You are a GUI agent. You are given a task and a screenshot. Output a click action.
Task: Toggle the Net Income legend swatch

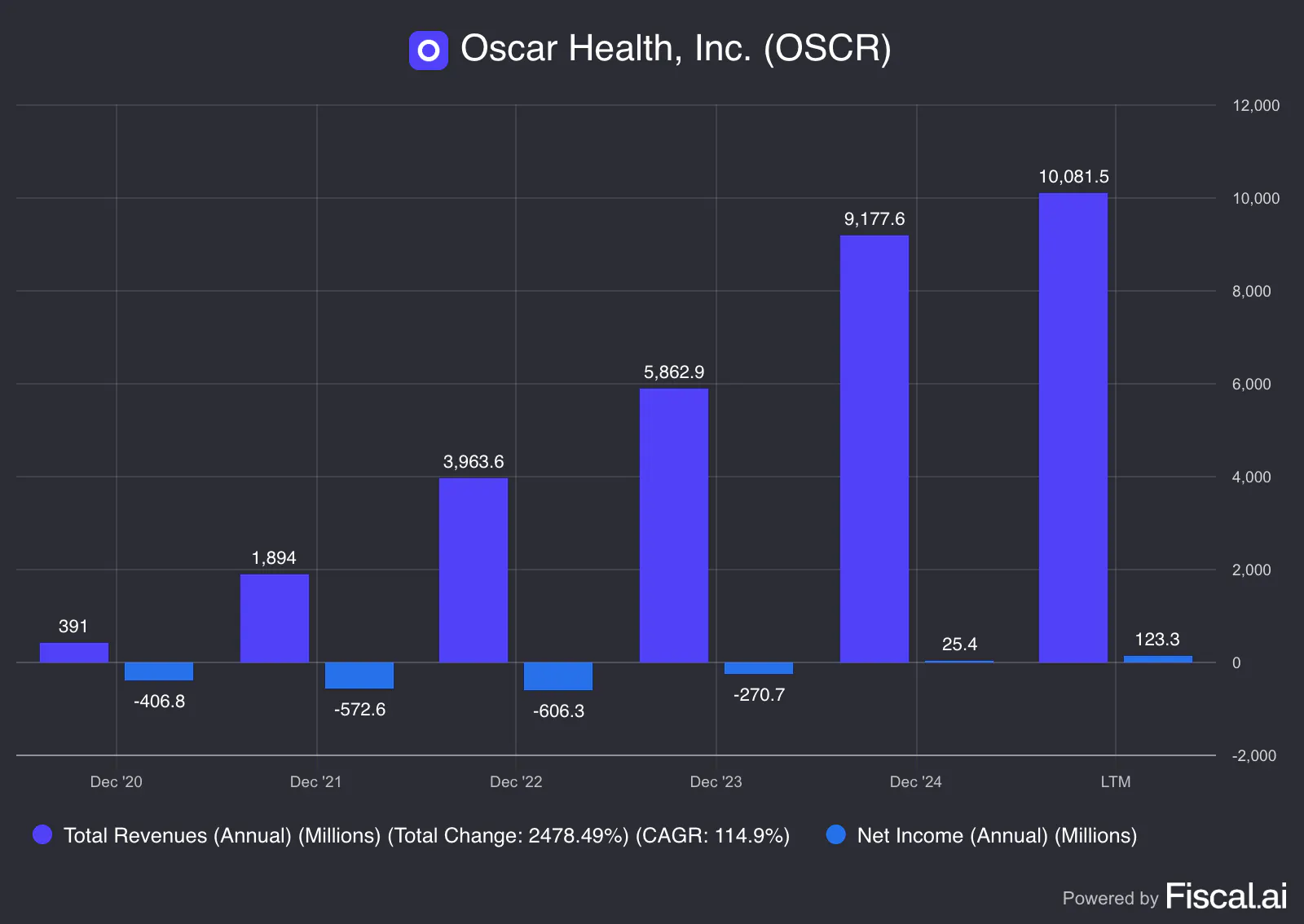coord(836,834)
